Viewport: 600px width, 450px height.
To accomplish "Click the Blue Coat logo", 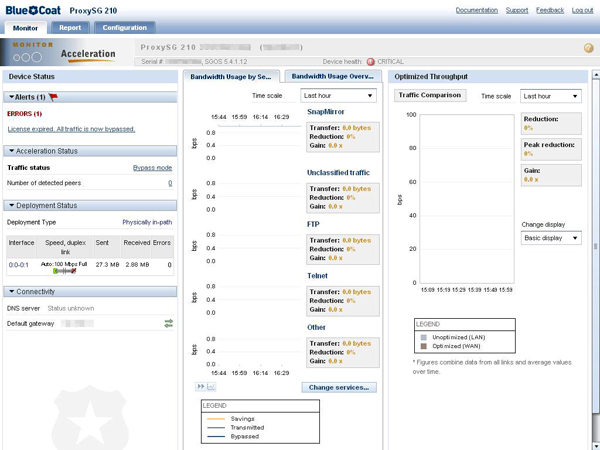I will pos(33,10).
